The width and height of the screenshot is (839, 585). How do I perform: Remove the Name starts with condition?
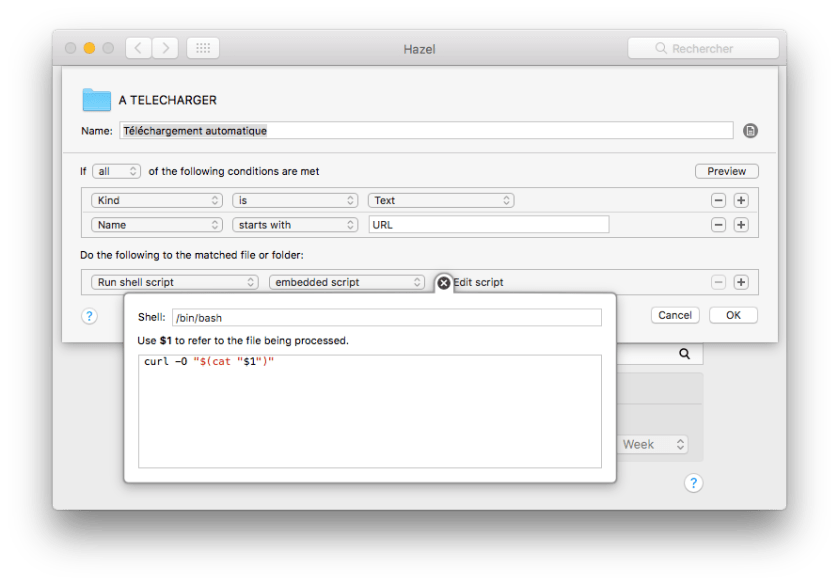pos(718,225)
